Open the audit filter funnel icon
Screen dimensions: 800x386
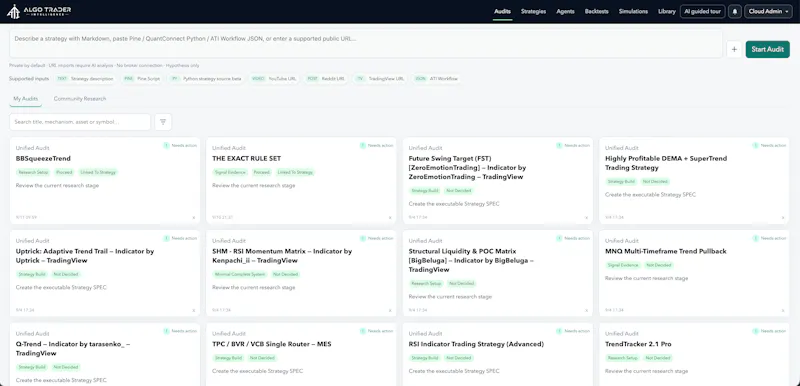163,122
